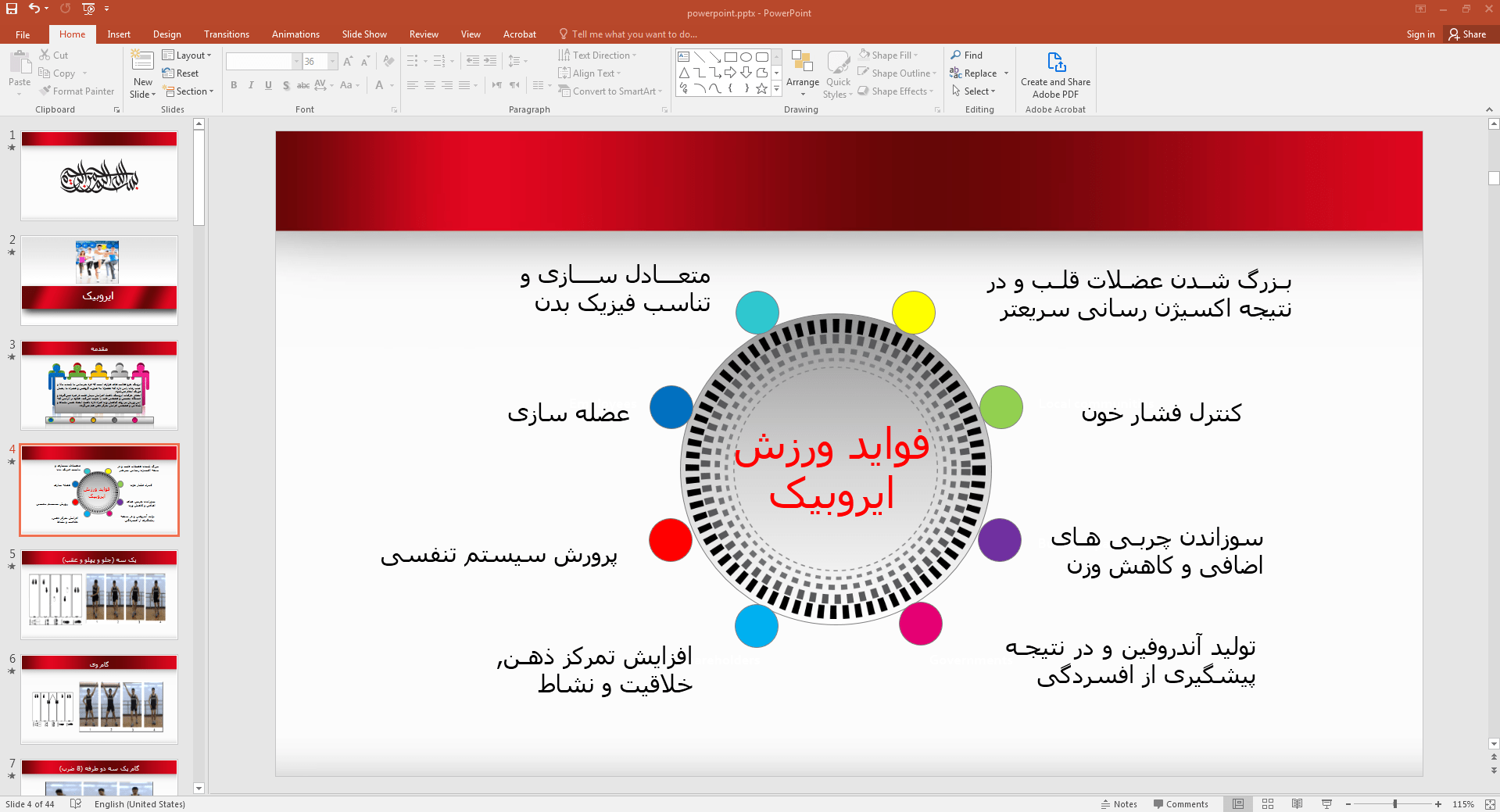Open the font name dropdown arrow
The width and height of the screenshot is (1500, 812).
pos(296,61)
